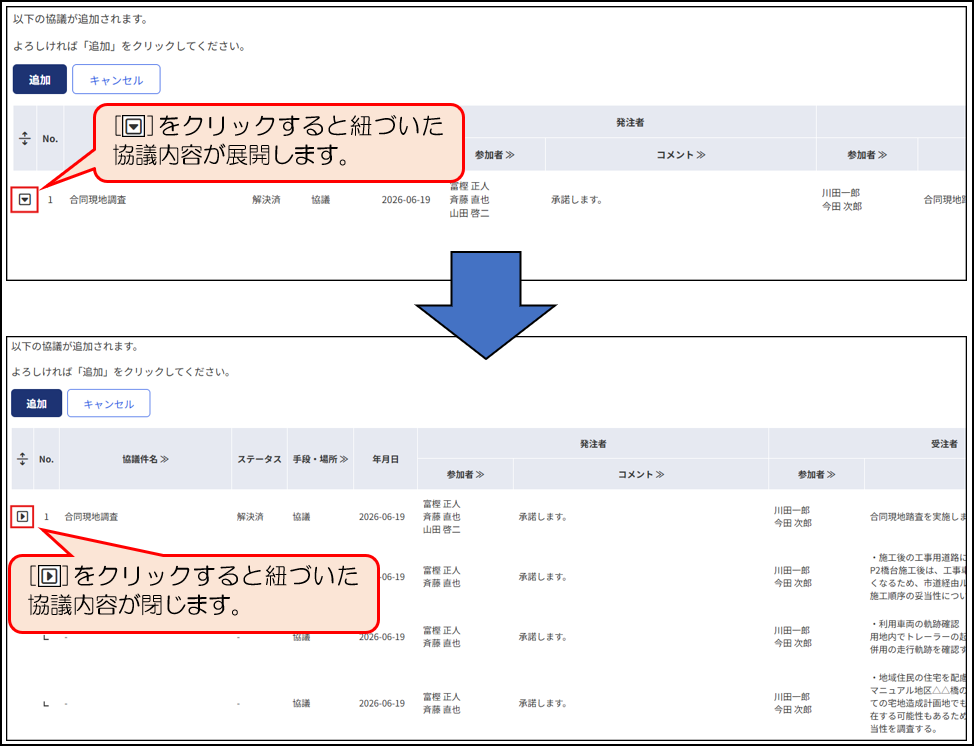The width and height of the screenshot is (974, 746).
Task: Click the 受注者 group header
Action: point(944,444)
